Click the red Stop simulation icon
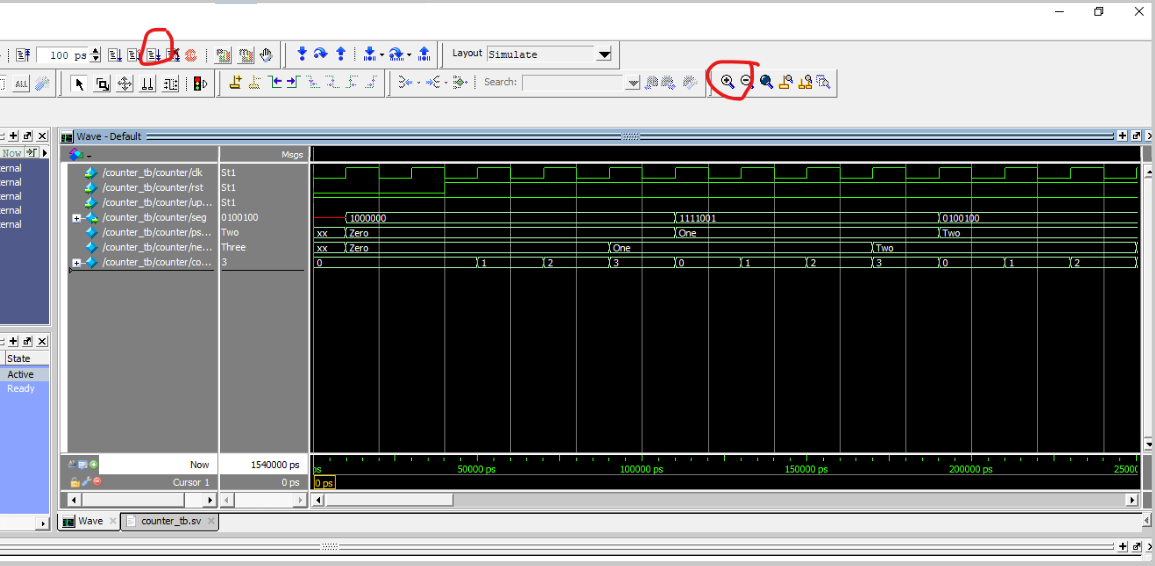The width and height of the screenshot is (1155, 566). [x=191, y=55]
